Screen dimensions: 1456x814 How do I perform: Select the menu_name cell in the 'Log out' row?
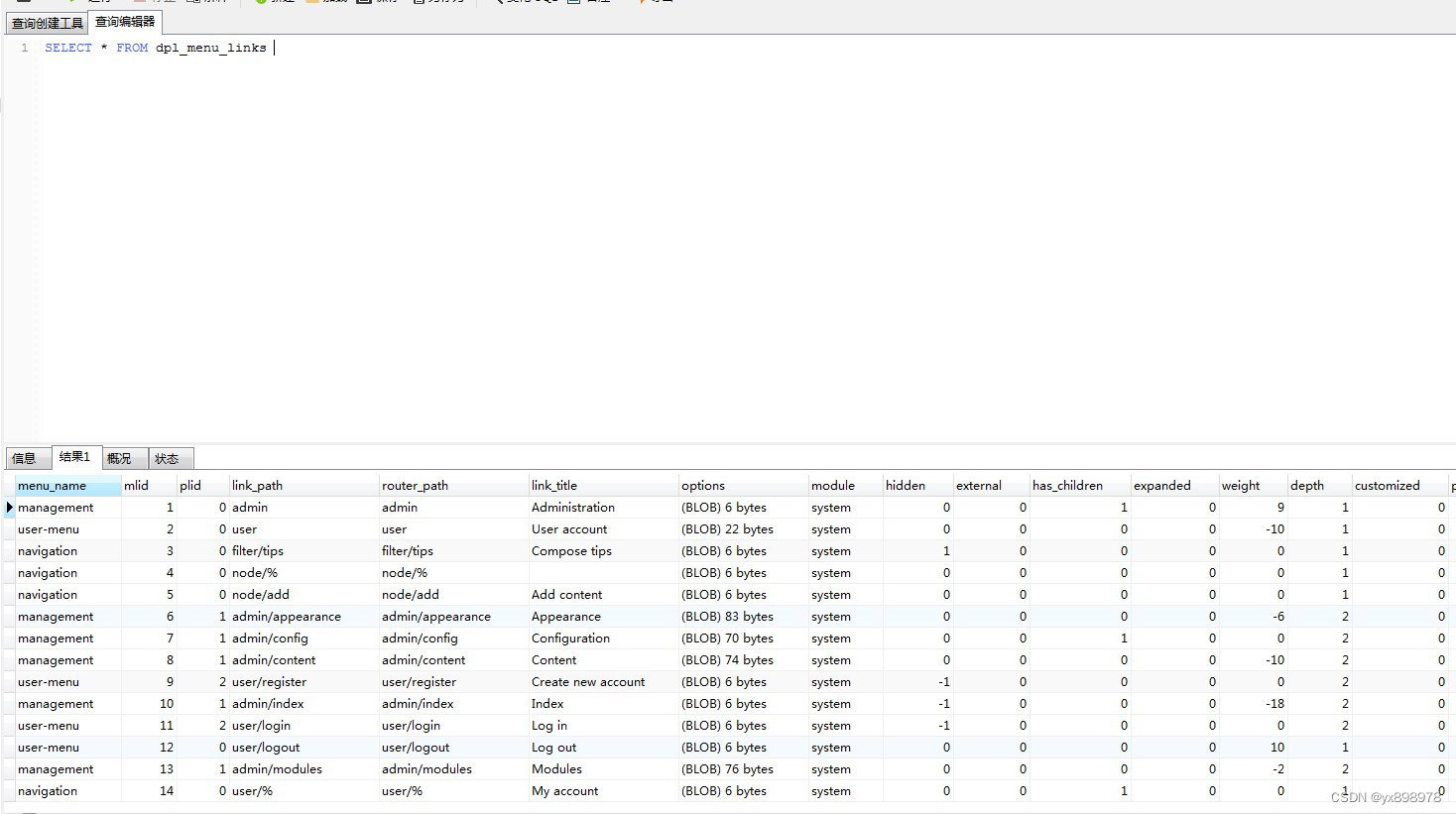tap(68, 747)
